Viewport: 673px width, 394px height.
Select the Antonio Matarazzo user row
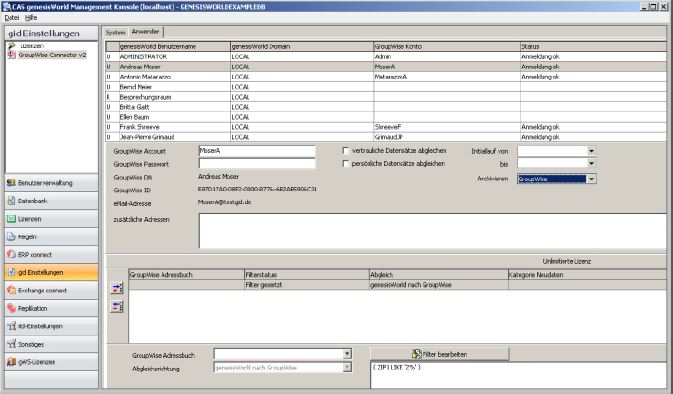point(386,77)
